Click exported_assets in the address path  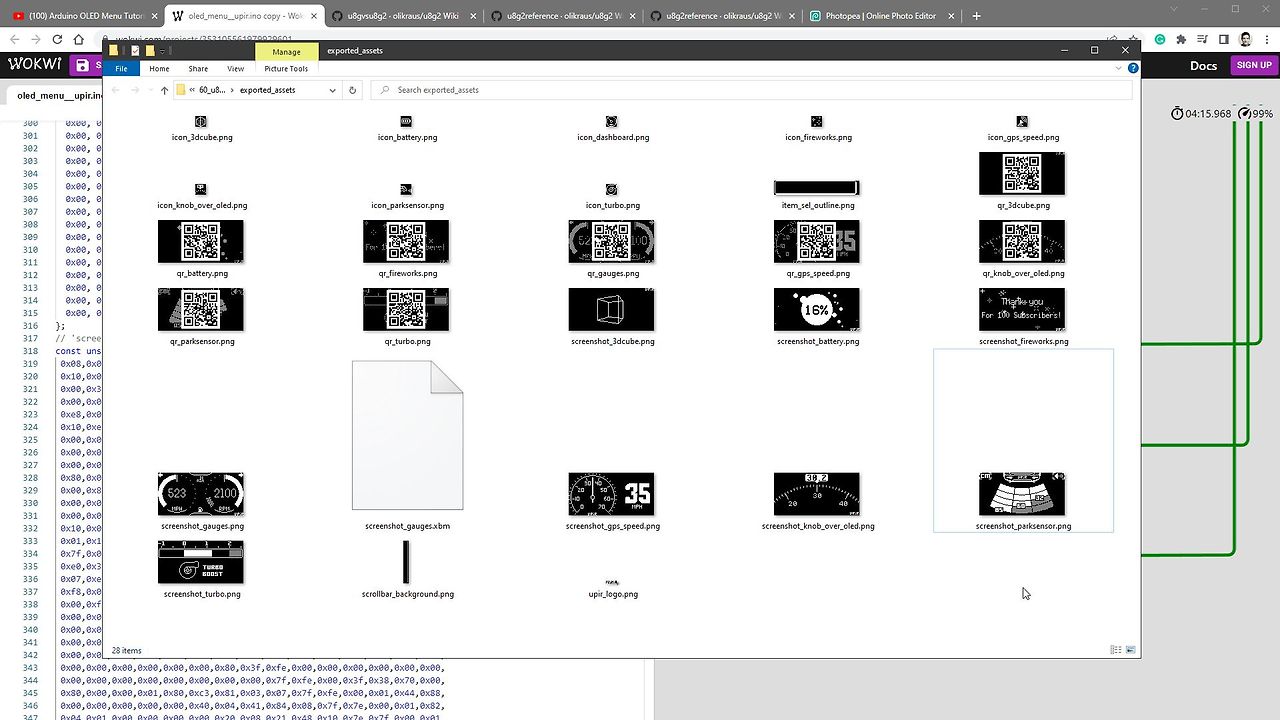(267, 90)
